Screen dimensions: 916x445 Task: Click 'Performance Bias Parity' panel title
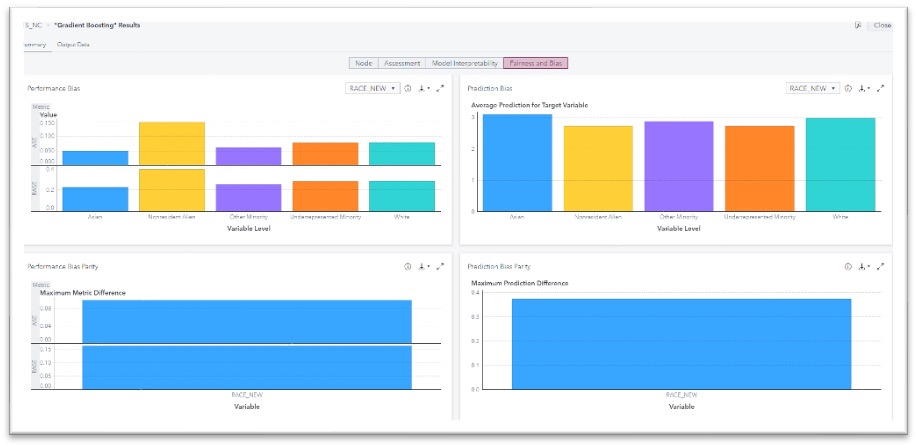coord(63,266)
